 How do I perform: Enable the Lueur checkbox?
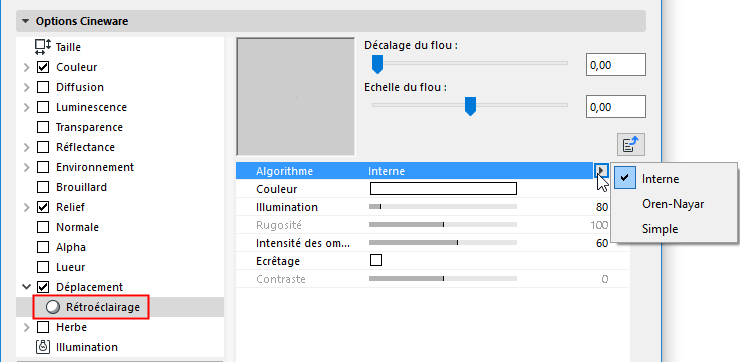(43, 267)
